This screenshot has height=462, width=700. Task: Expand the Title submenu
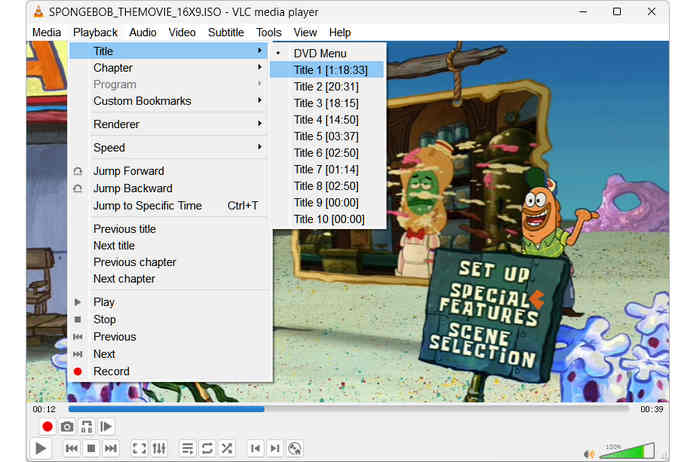pos(169,51)
